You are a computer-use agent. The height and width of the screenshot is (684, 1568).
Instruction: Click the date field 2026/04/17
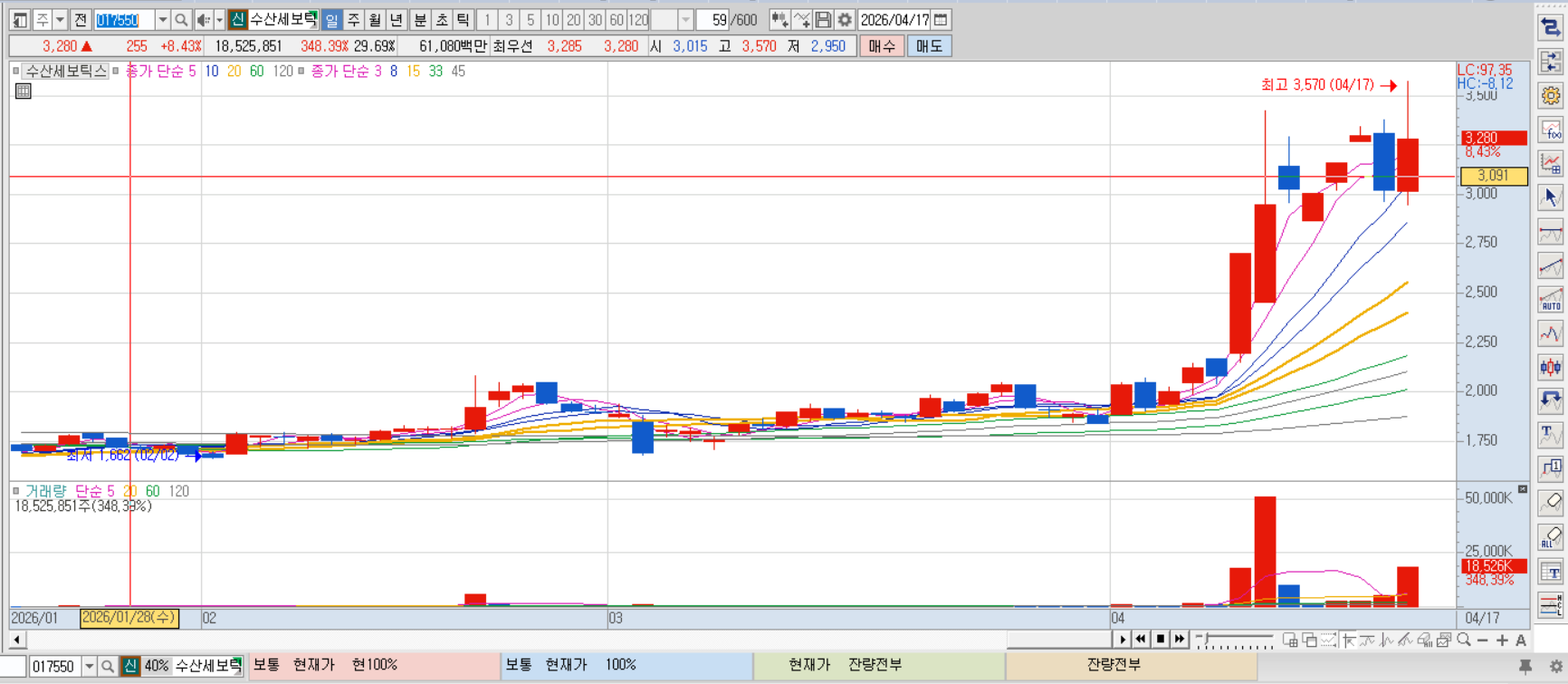coord(894,20)
